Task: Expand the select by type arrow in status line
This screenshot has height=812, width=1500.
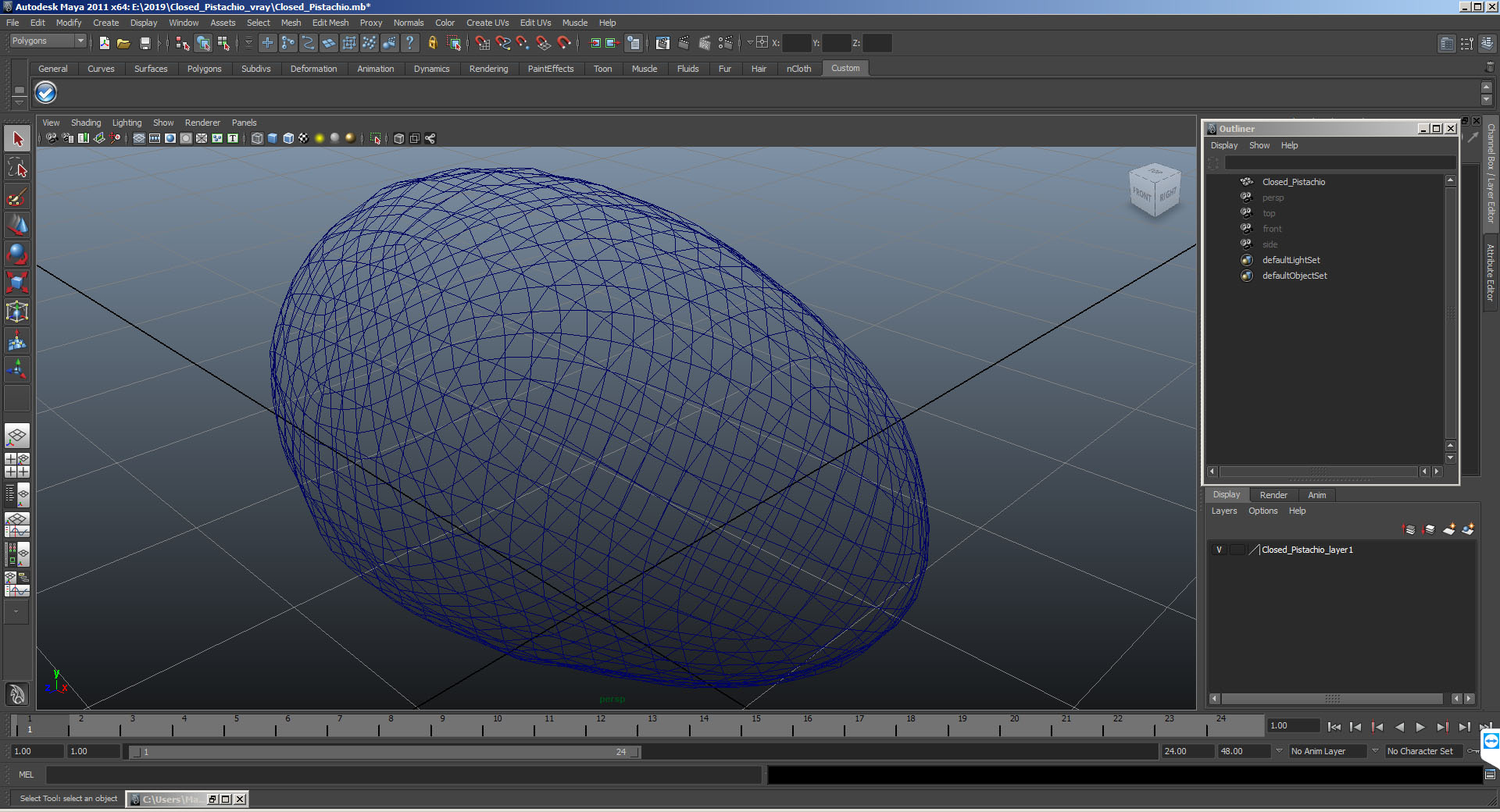Action: pos(249,43)
